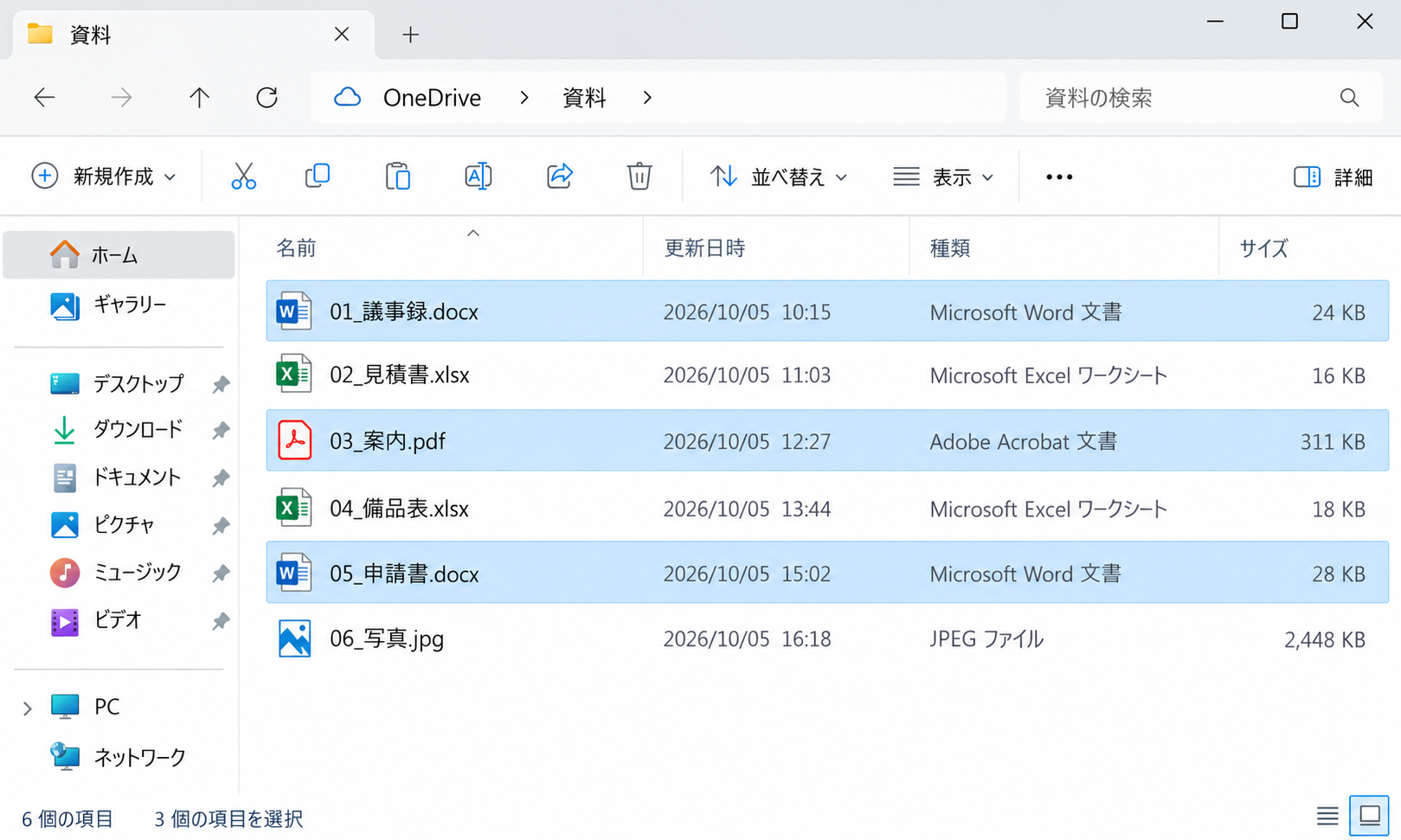1401x840 pixels.
Task: Click the Copy icon in toolbar
Action: (x=318, y=176)
